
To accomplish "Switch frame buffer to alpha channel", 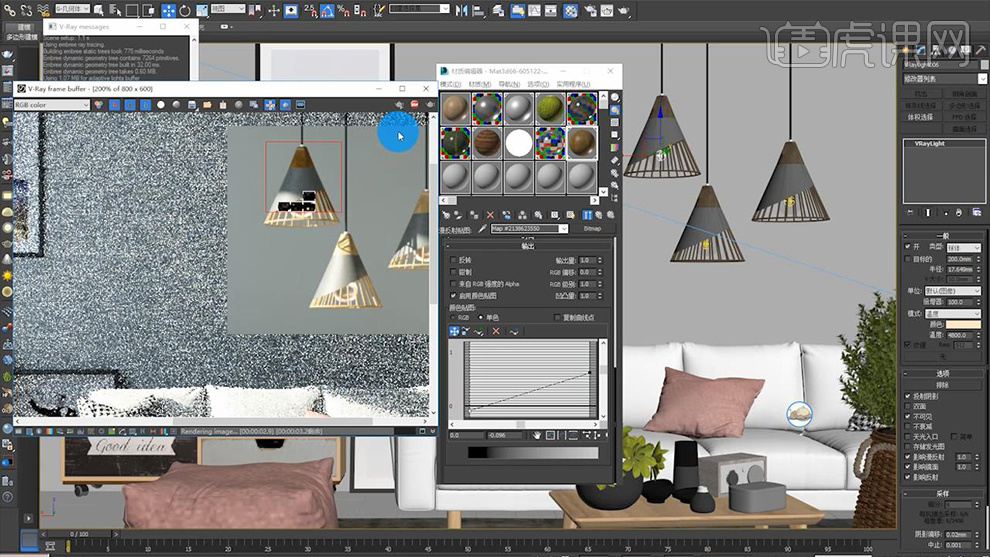I will (x=161, y=105).
